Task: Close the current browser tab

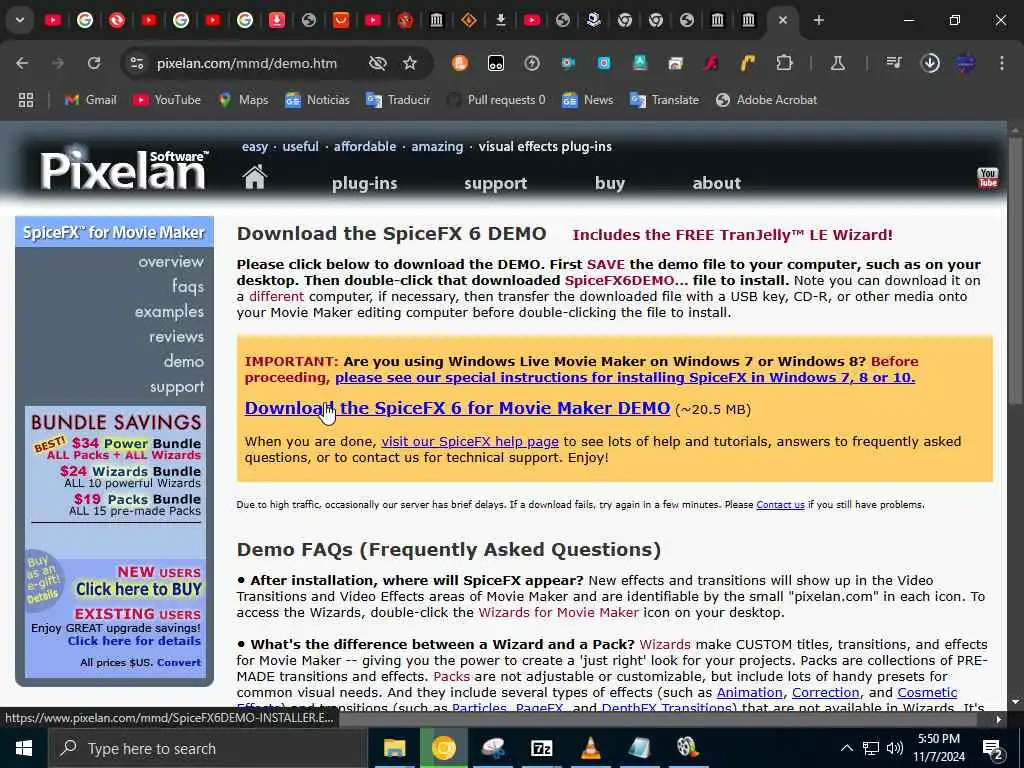Action: pyautogui.click(x=783, y=20)
